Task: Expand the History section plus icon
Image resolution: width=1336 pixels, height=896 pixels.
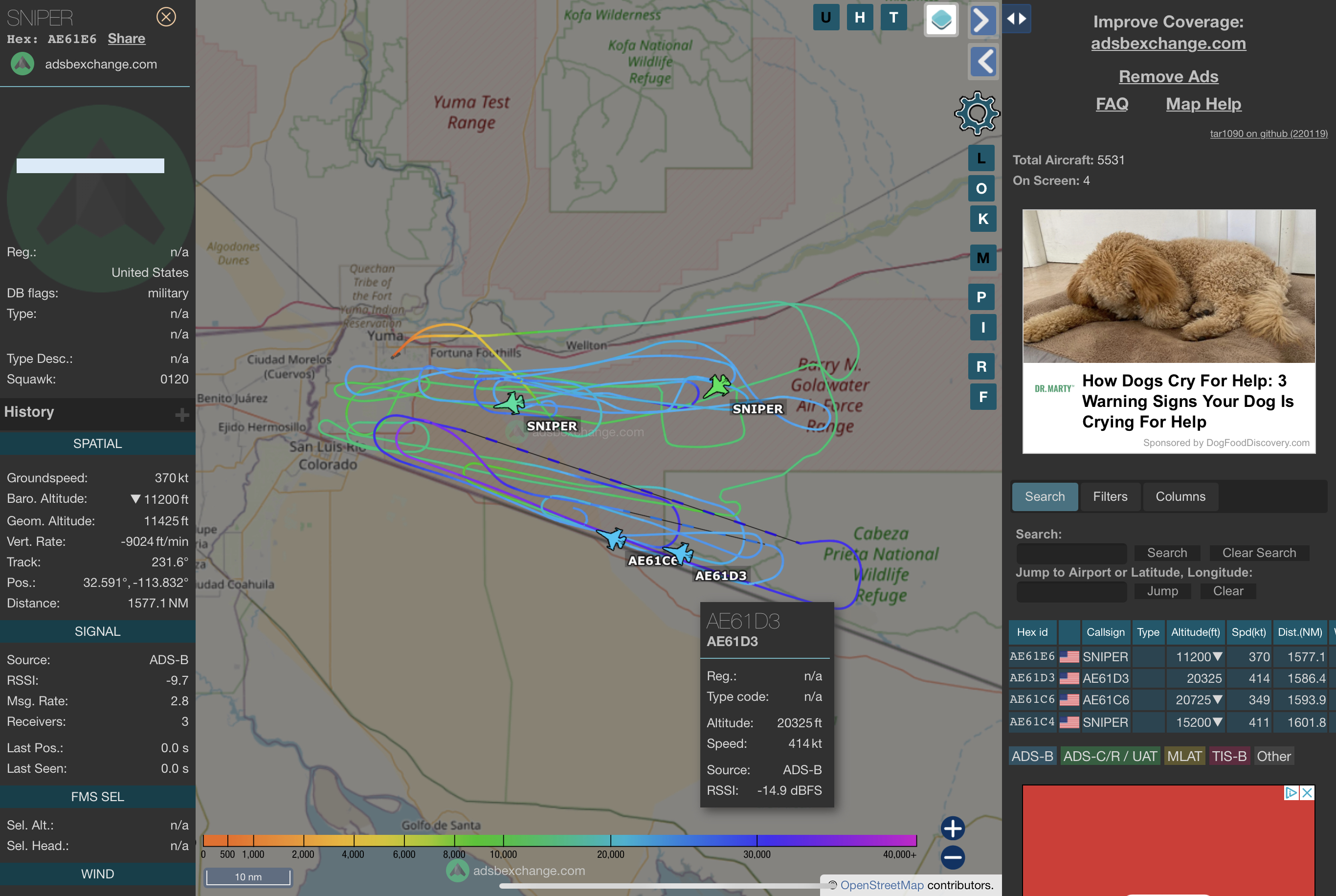Action: pos(181,414)
